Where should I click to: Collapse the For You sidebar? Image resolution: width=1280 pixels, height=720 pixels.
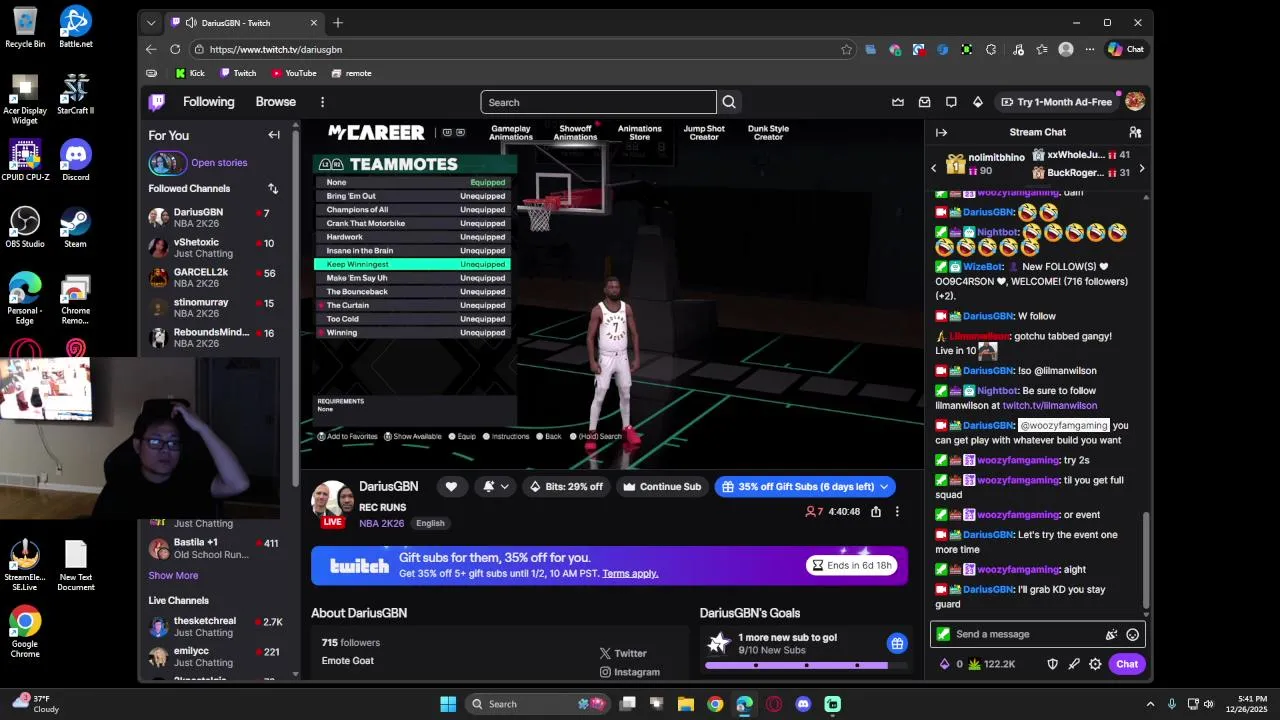[x=274, y=135]
